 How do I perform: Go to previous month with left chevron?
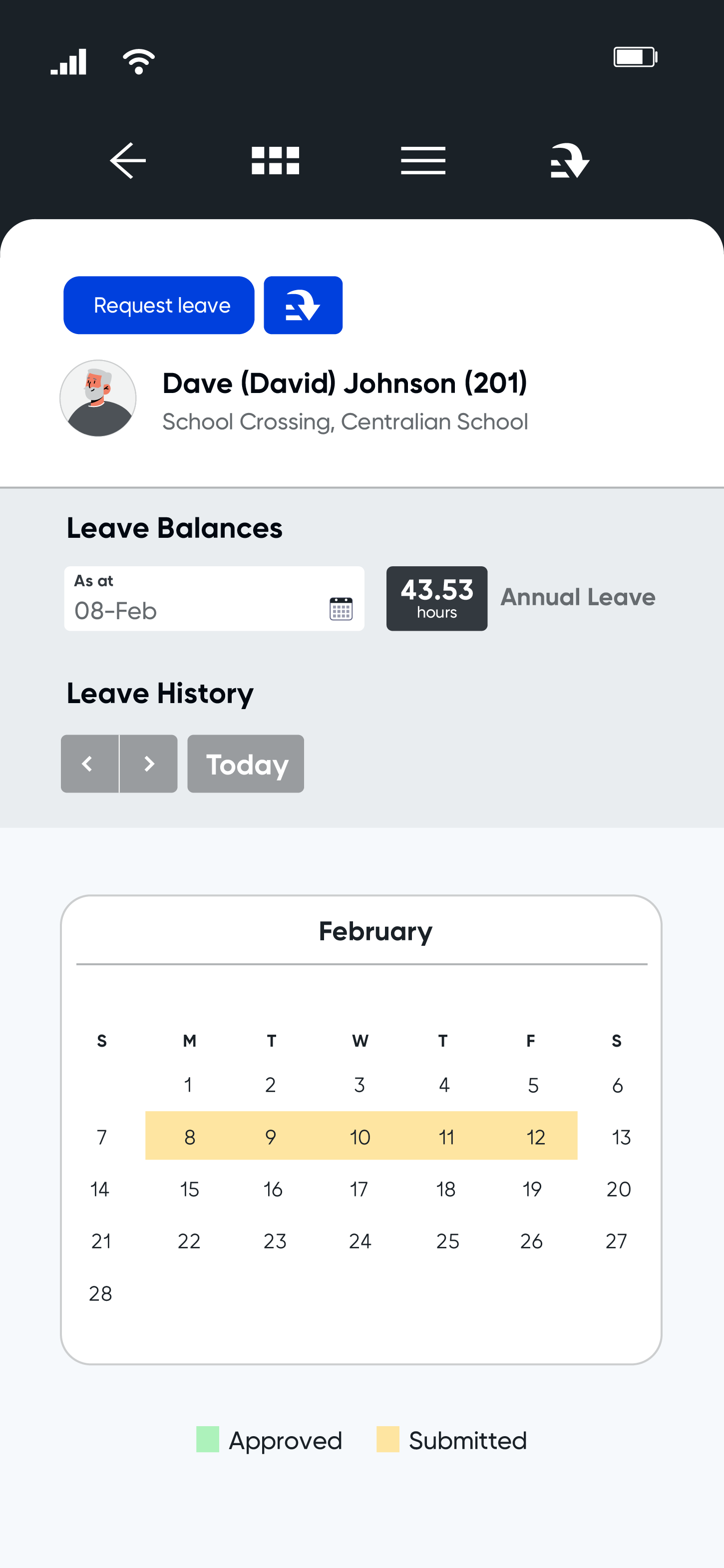[89, 764]
